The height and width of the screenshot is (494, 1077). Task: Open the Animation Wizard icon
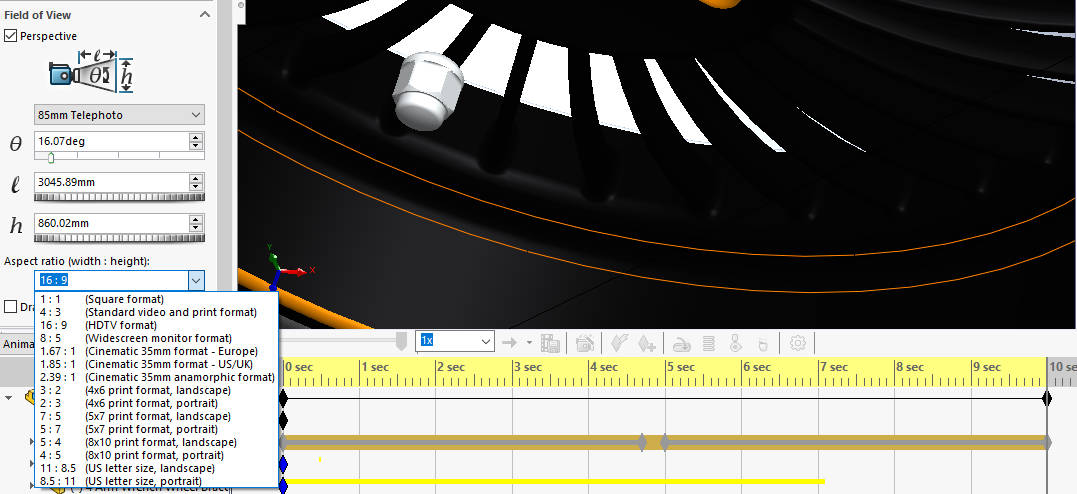[585, 342]
